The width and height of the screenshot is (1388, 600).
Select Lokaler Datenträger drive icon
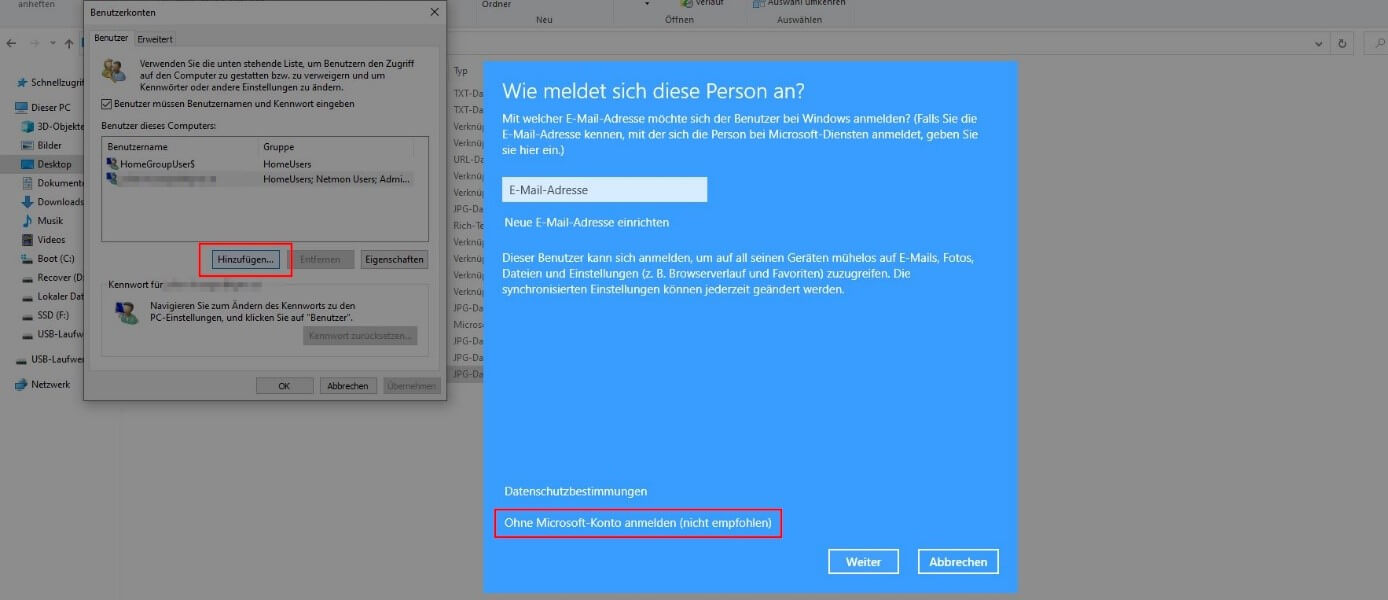point(28,297)
